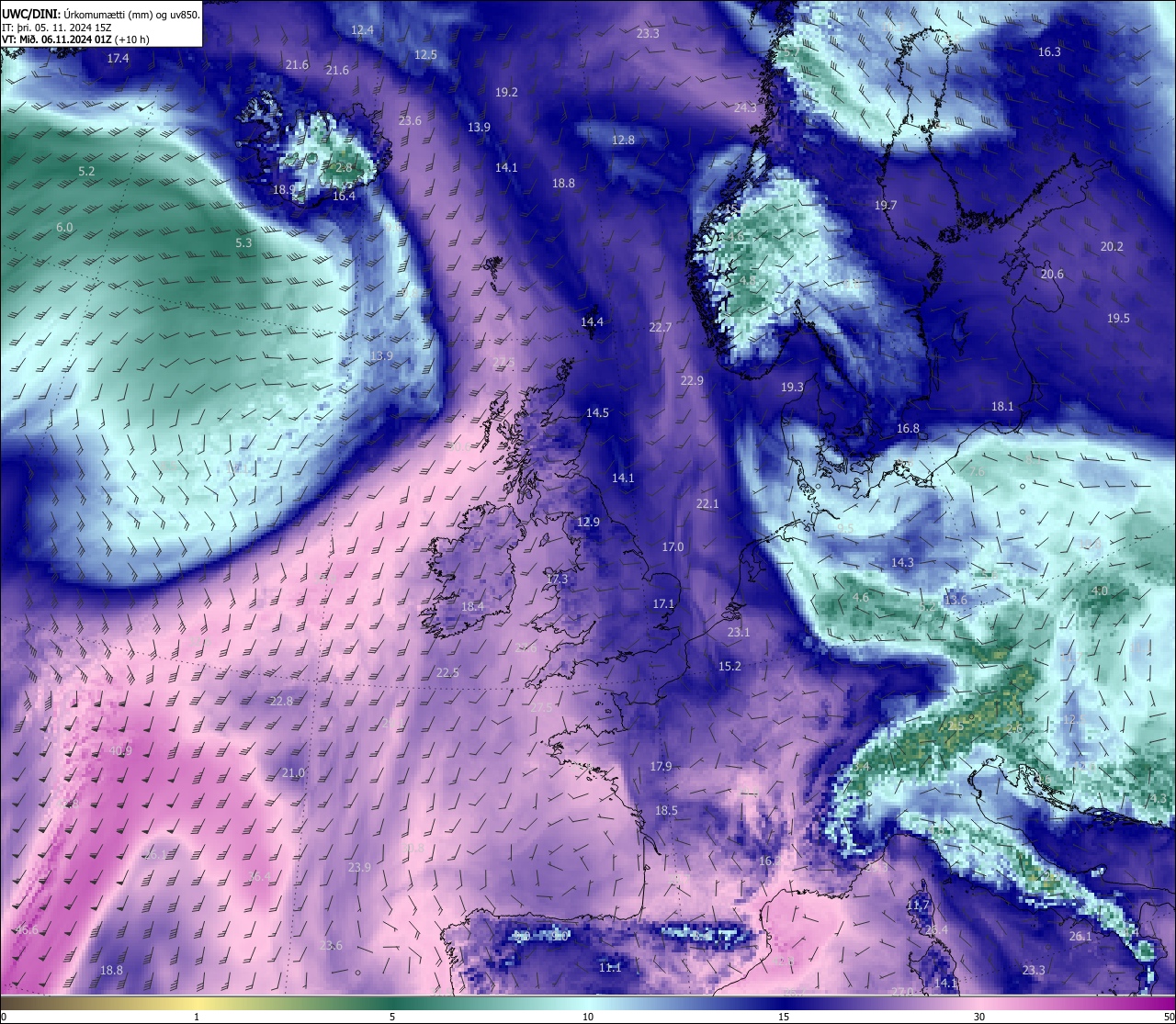Viewport: 1176px width, 1024px height.
Task: Click the 11.1 value over Spain
Action: [x=610, y=967]
